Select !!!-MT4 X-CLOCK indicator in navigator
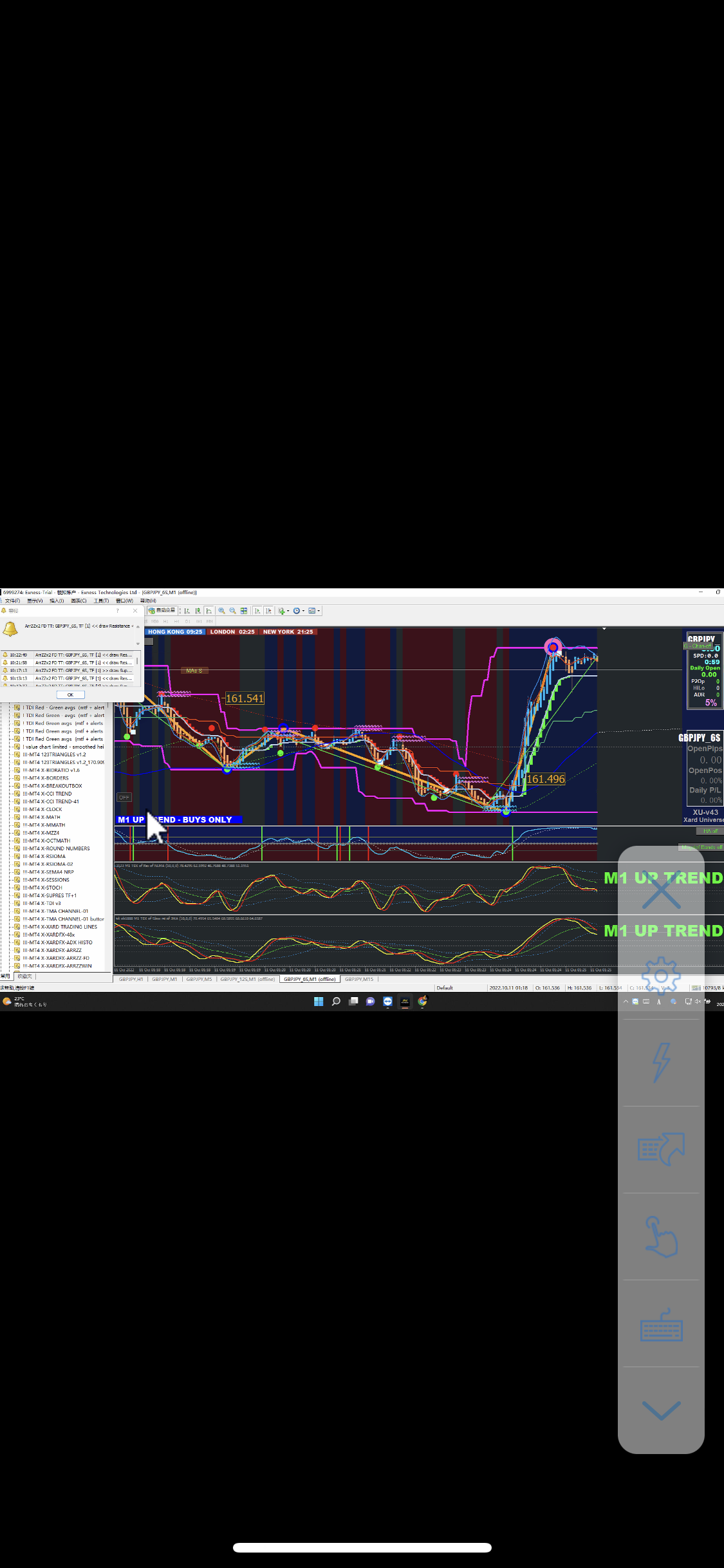The height and width of the screenshot is (1568, 724). point(42,810)
